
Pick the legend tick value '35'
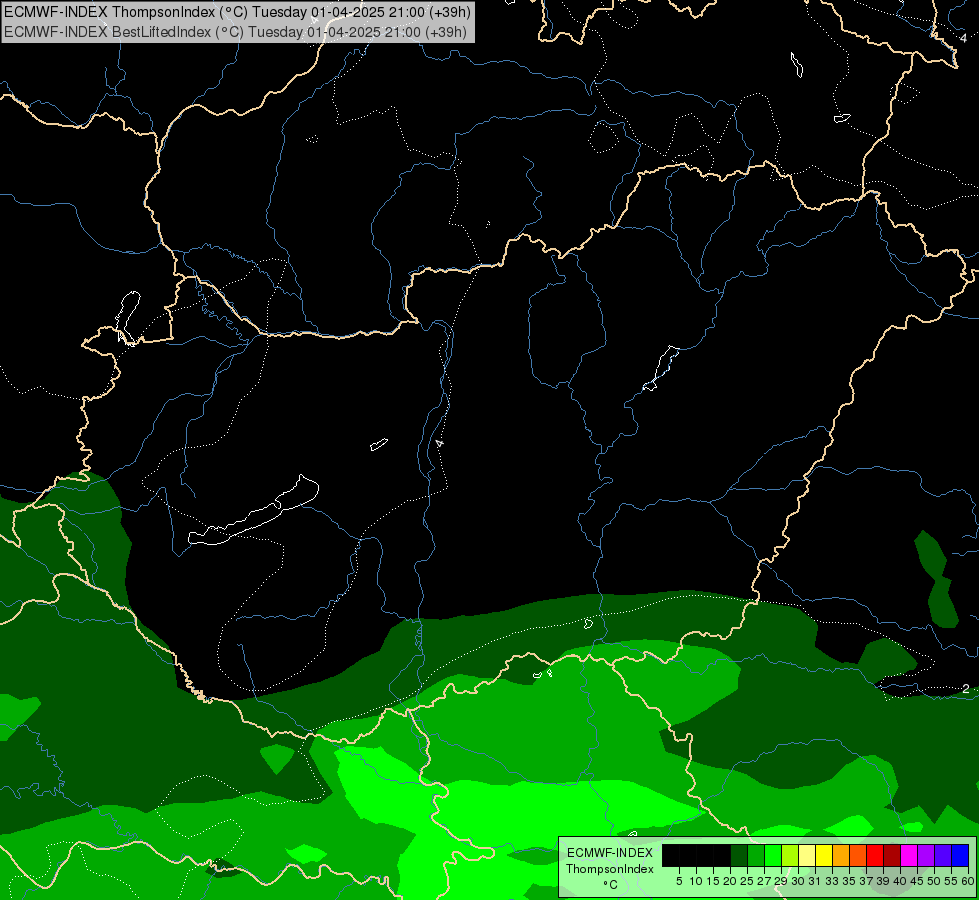(x=849, y=881)
